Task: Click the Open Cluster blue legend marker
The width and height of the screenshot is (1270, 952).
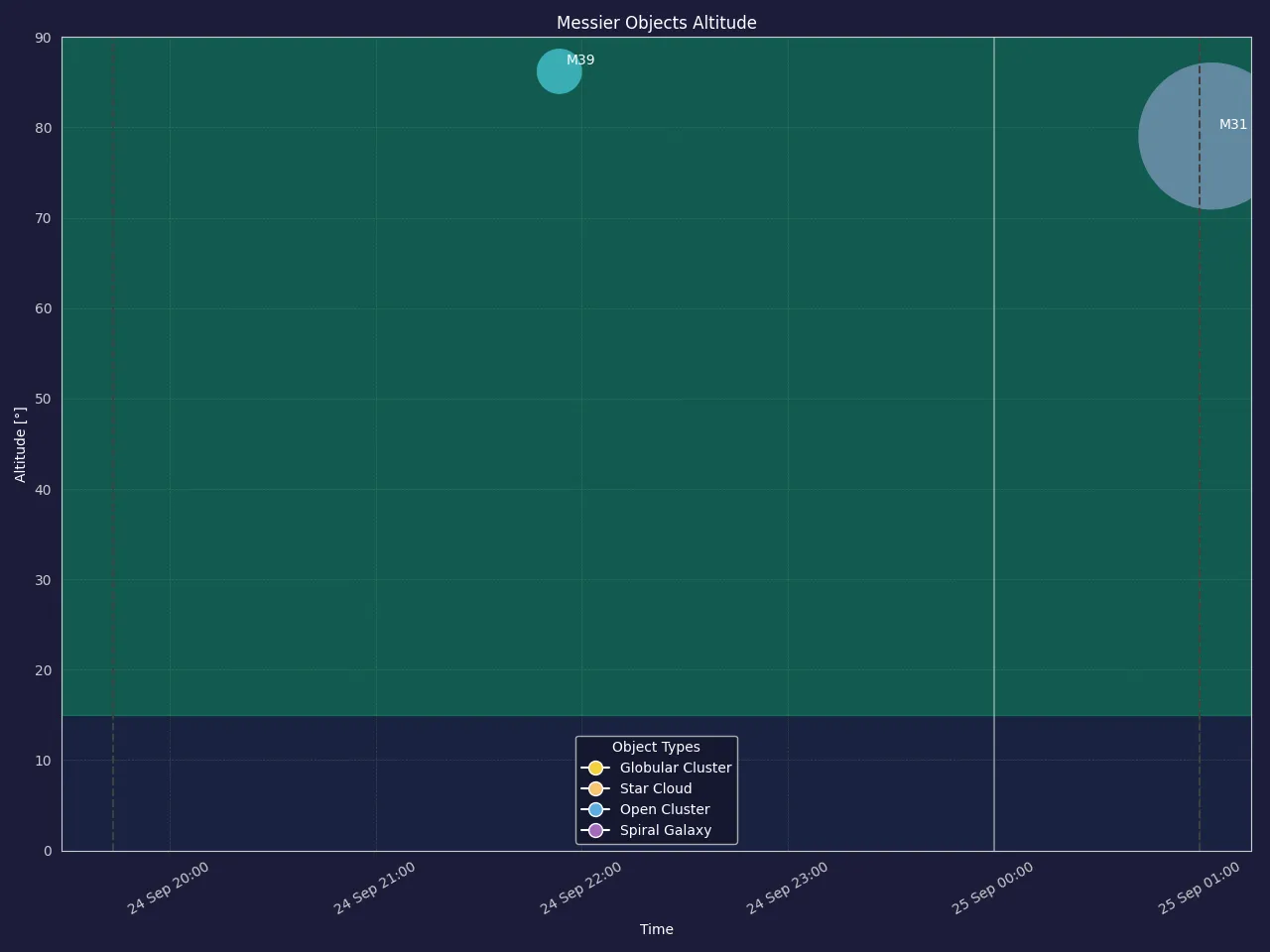Action: [595, 809]
